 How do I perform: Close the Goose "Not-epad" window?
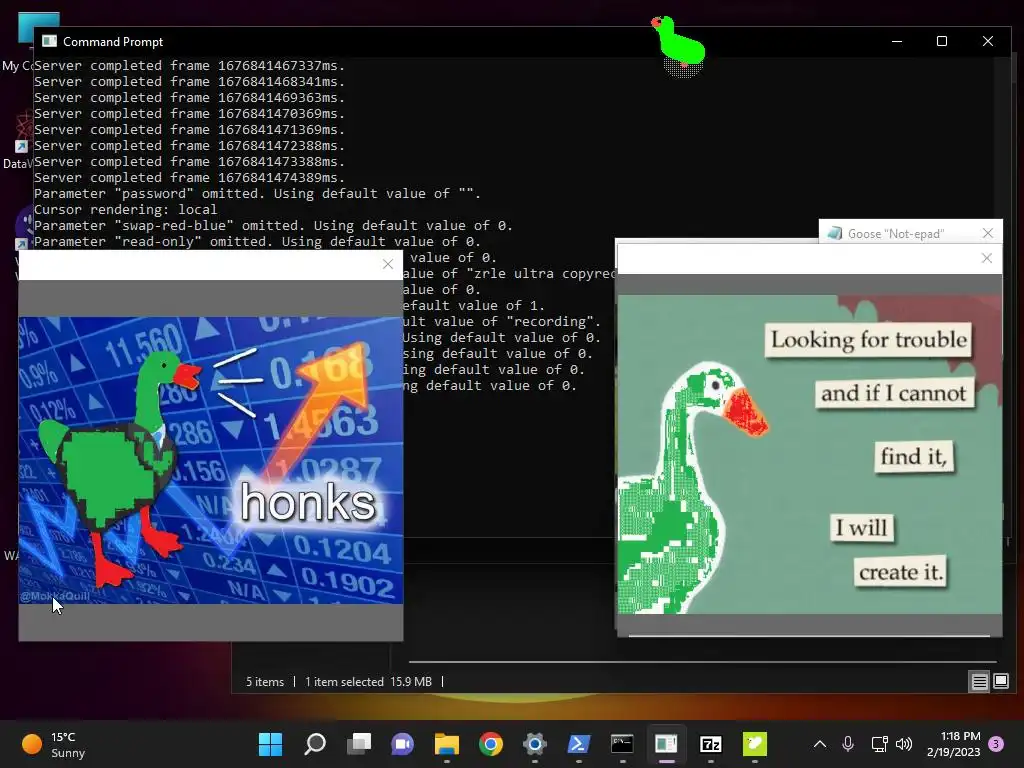pos(987,233)
